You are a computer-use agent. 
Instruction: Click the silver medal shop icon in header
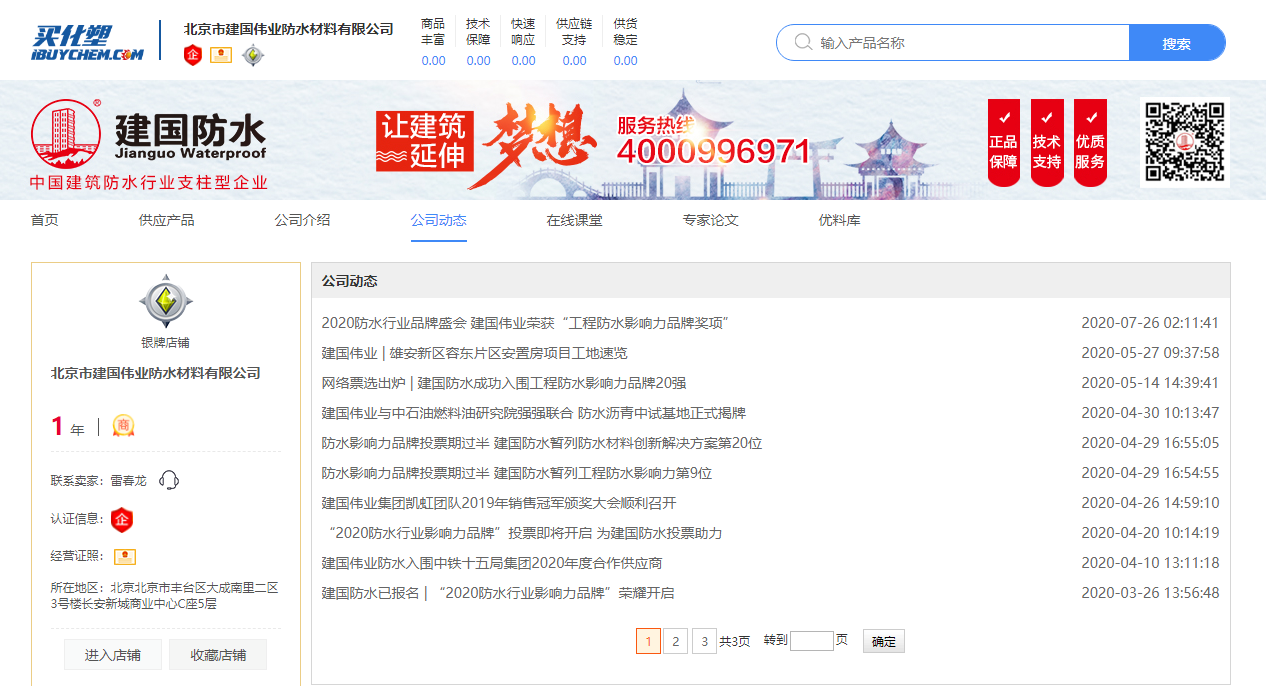[x=253, y=56]
